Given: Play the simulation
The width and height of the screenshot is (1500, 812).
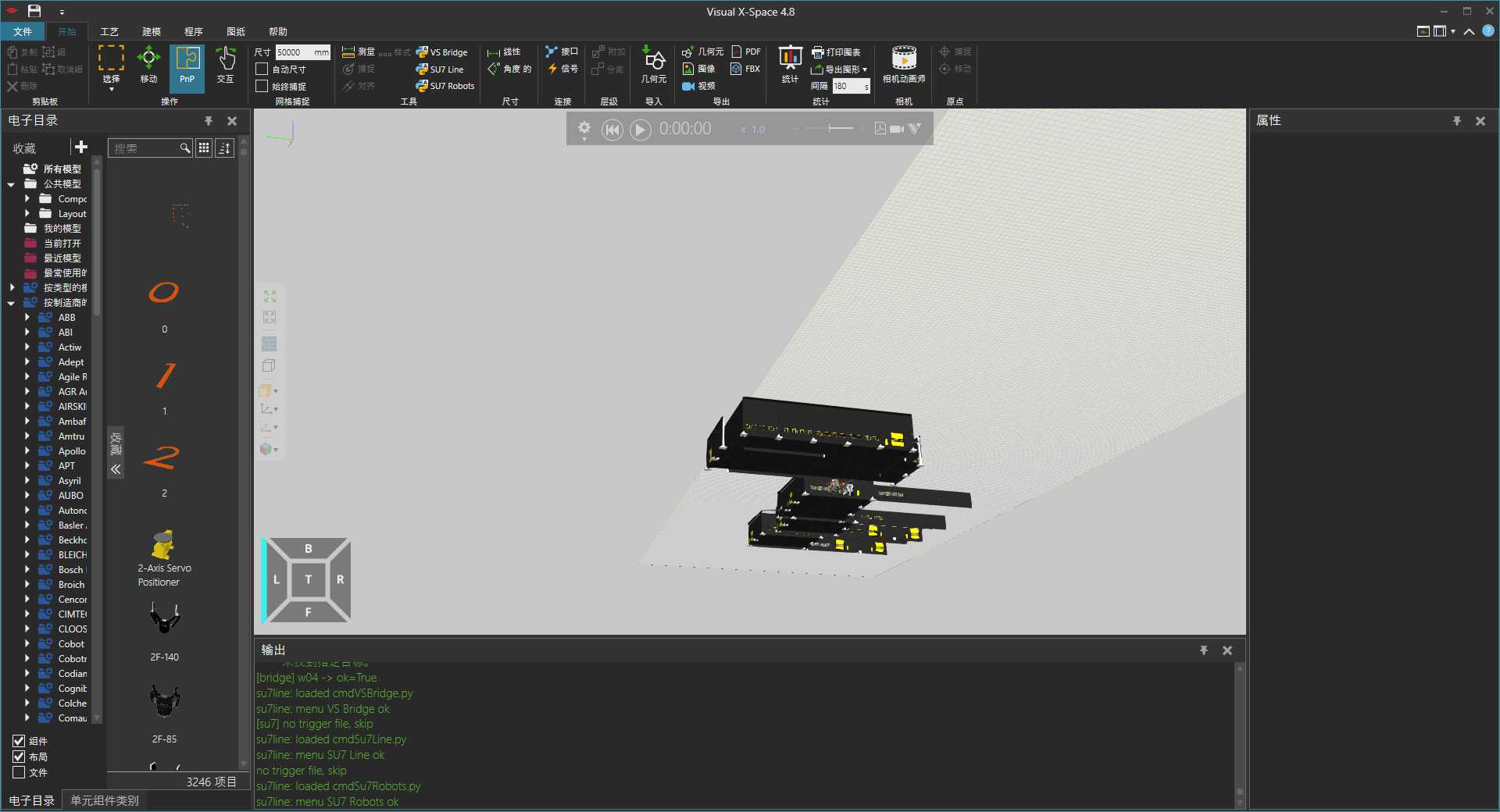Looking at the screenshot, I should tap(641, 130).
